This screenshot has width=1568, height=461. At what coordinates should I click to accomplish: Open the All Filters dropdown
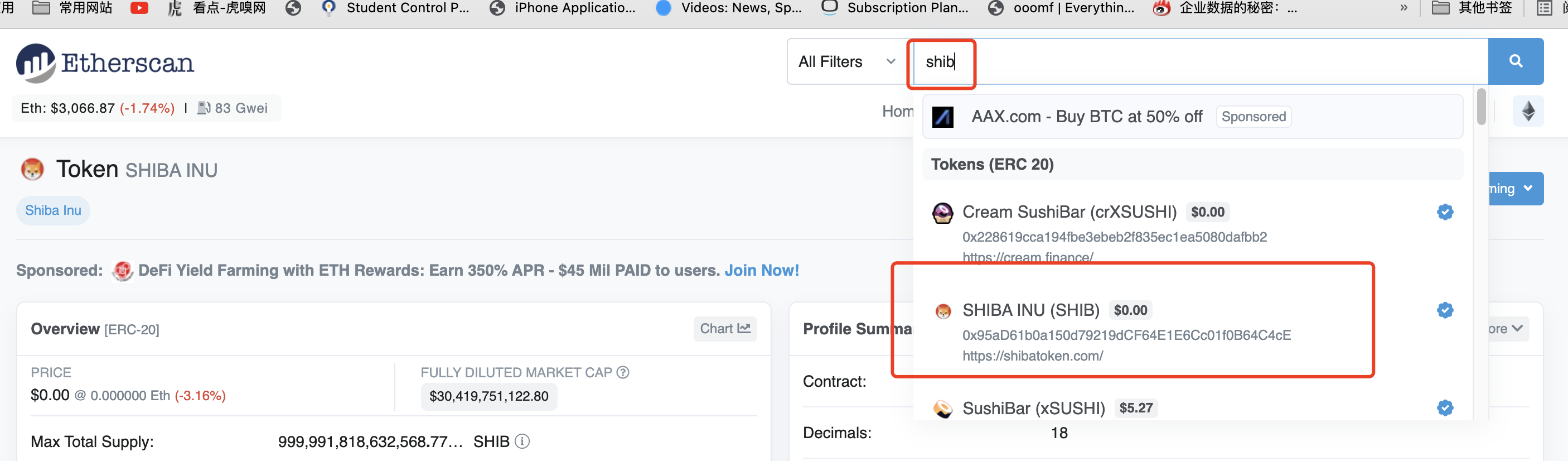846,61
